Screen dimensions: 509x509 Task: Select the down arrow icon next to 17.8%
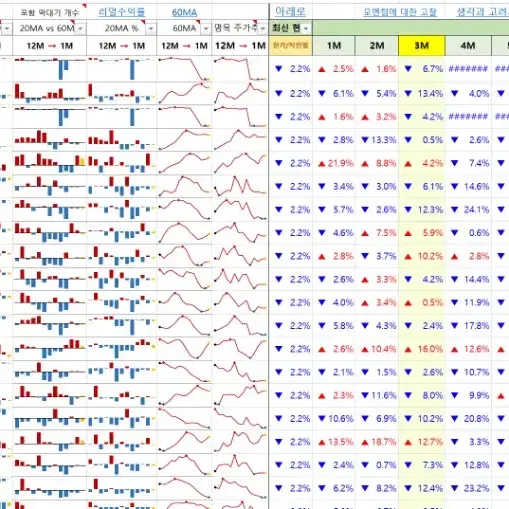click(454, 326)
